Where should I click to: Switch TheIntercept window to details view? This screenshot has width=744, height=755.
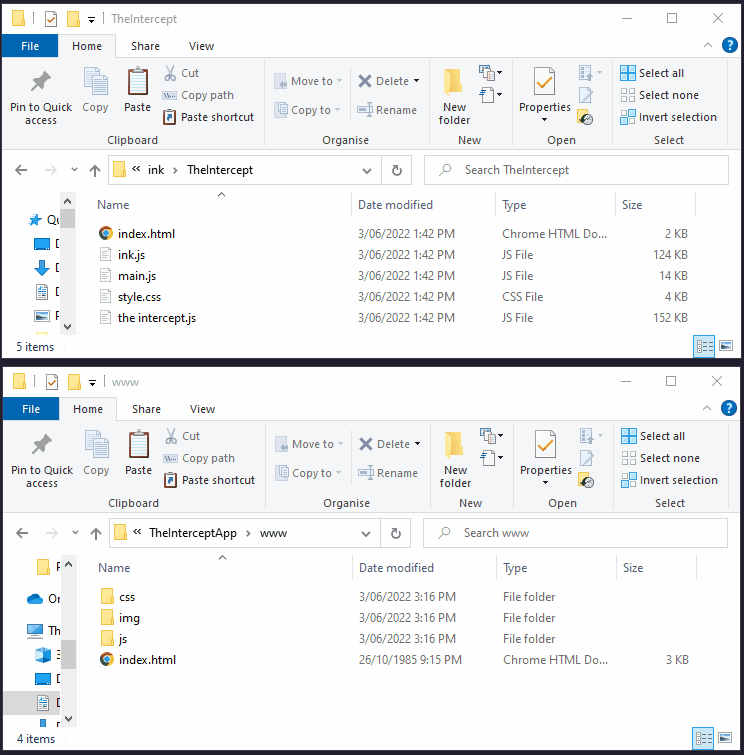(x=704, y=346)
